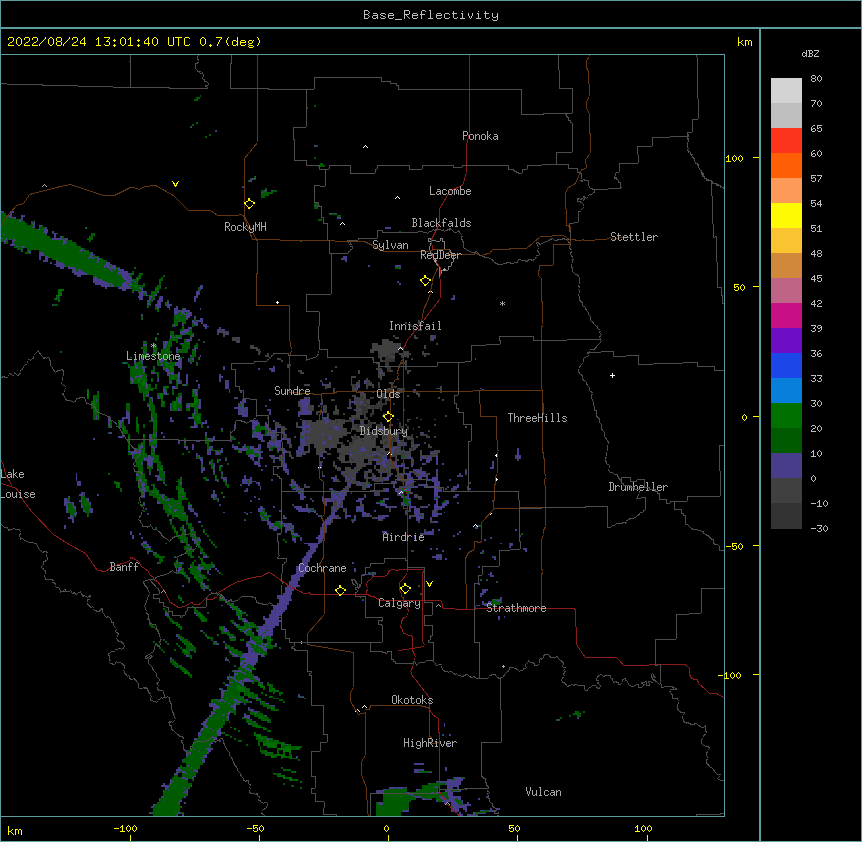This screenshot has width=862, height=842.
Task: Click the white asterisk marker above the Limestone label
Action: point(153,346)
